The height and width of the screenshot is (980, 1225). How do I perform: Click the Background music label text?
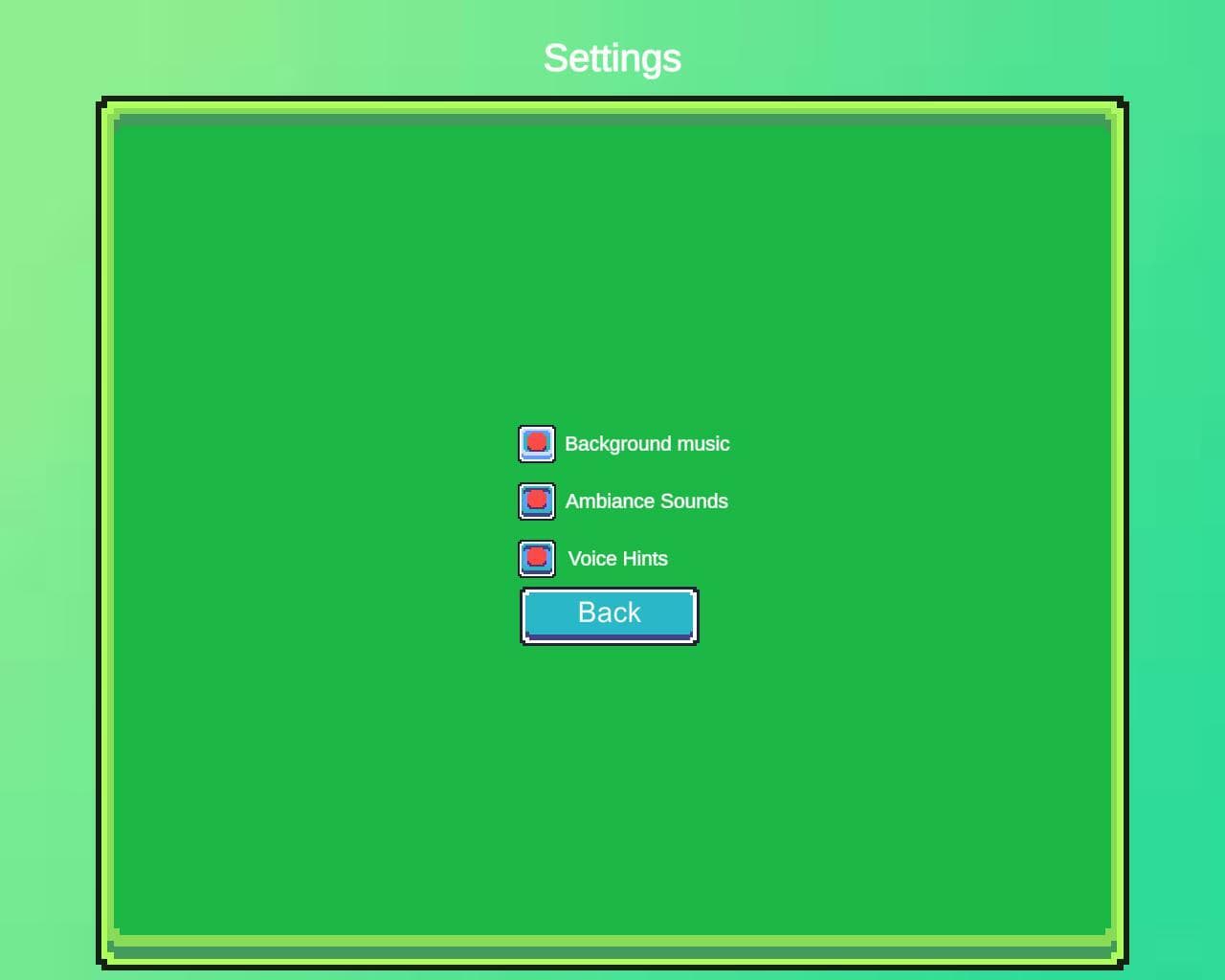coord(647,444)
